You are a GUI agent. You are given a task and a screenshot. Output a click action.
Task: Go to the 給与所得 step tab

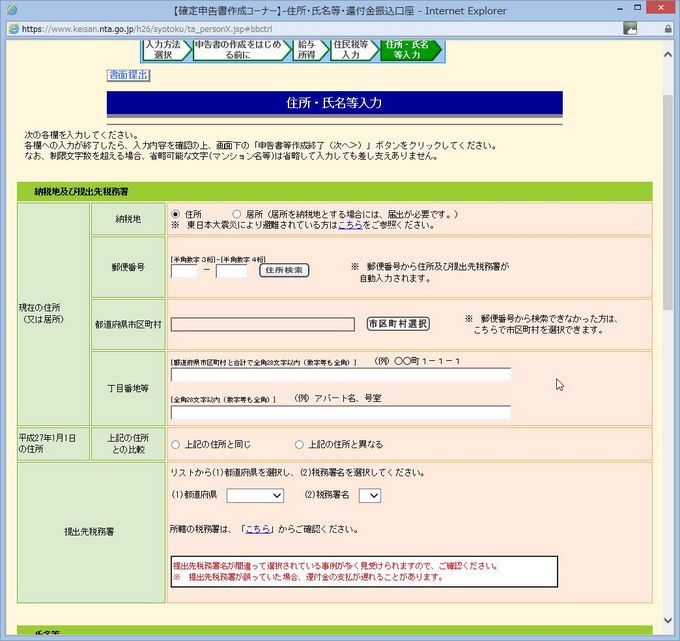point(306,50)
